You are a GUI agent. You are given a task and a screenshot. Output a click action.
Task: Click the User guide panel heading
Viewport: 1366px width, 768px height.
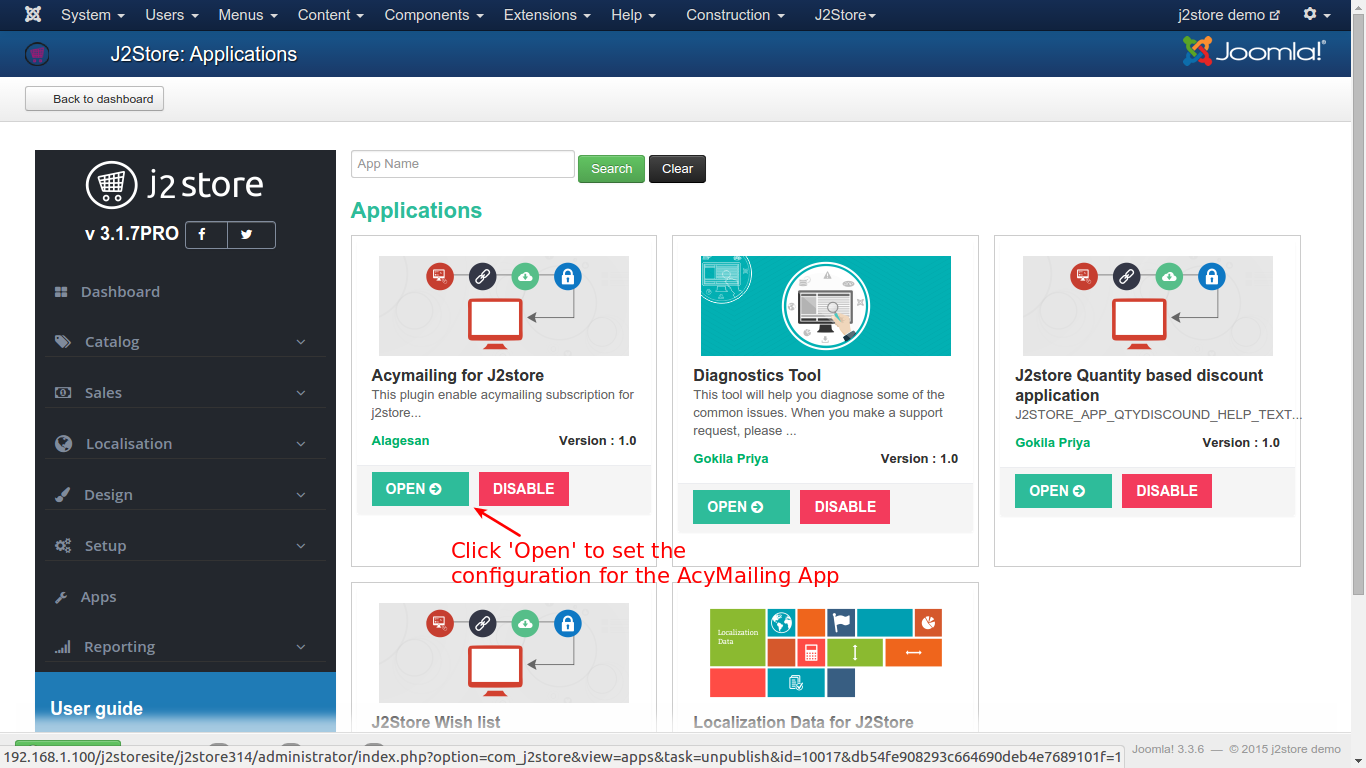click(x=97, y=709)
